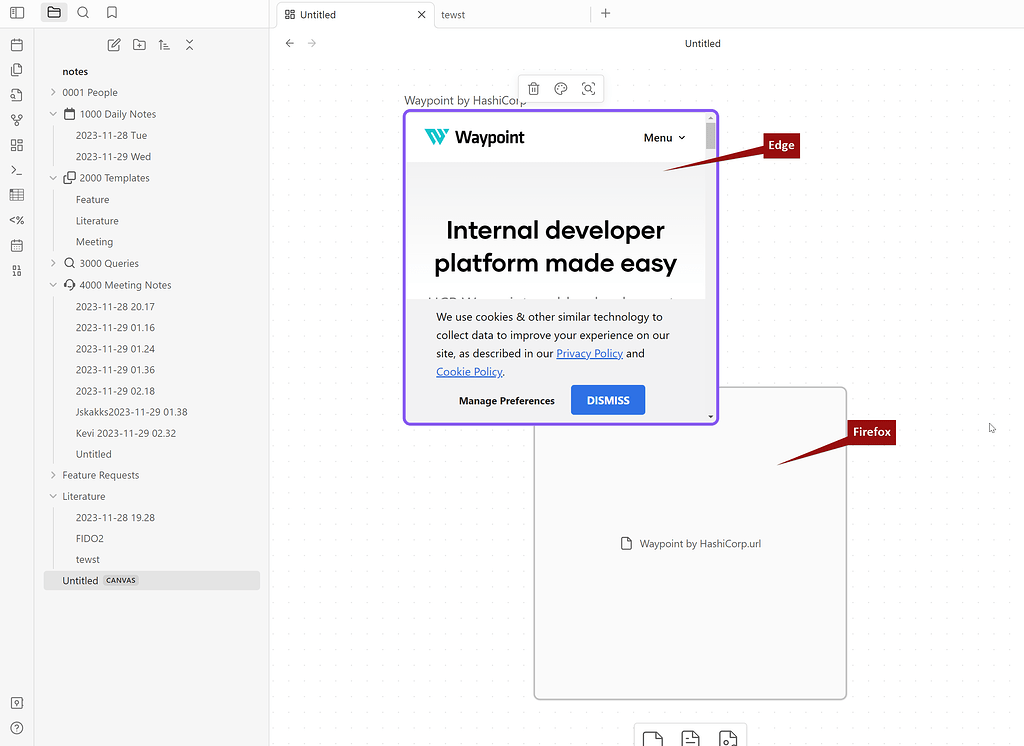Open the Privacy Policy link
The image size is (1024, 746).
(589, 353)
